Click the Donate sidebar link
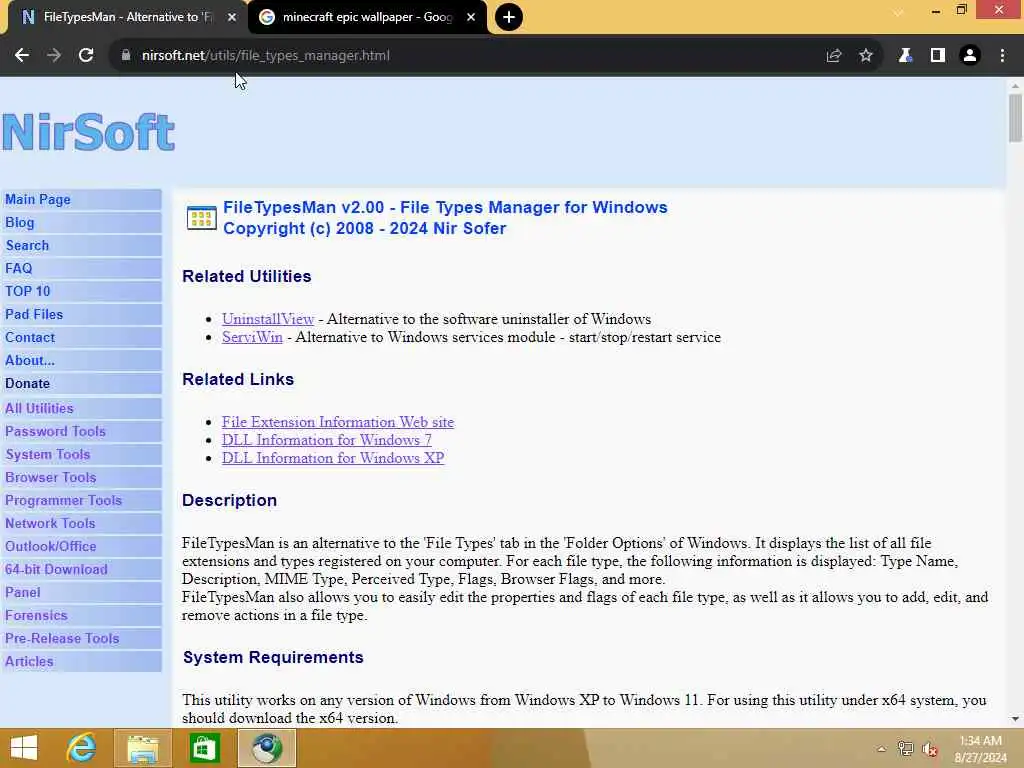 tap(82, 383)
